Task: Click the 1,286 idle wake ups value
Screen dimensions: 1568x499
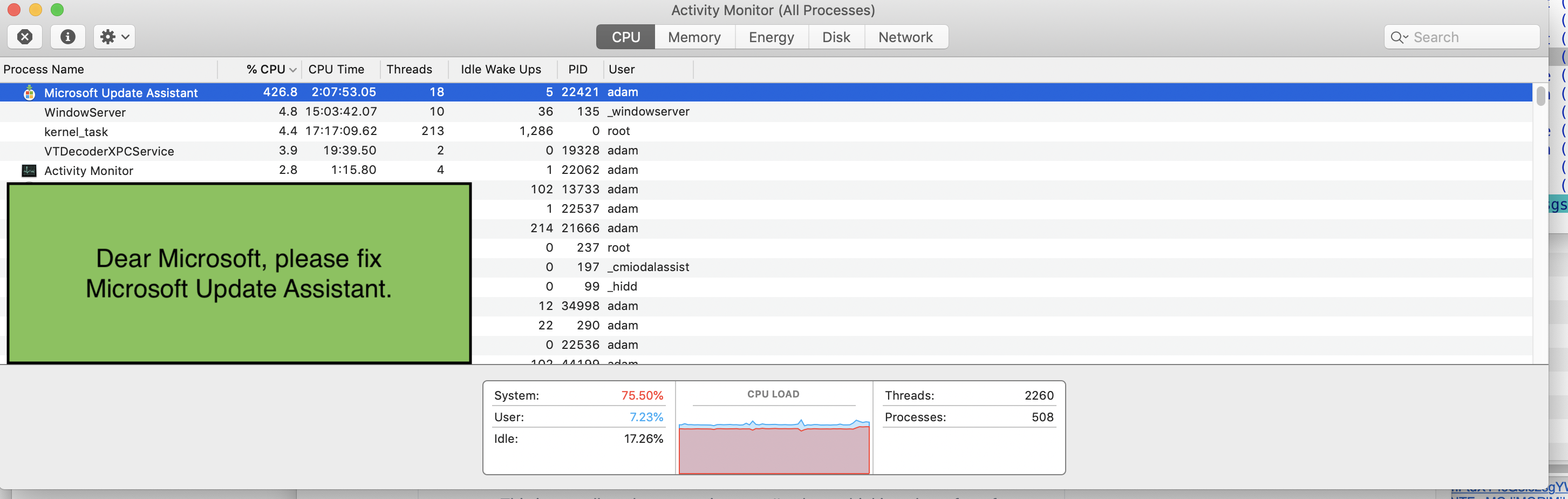Action: click(536, 131)
